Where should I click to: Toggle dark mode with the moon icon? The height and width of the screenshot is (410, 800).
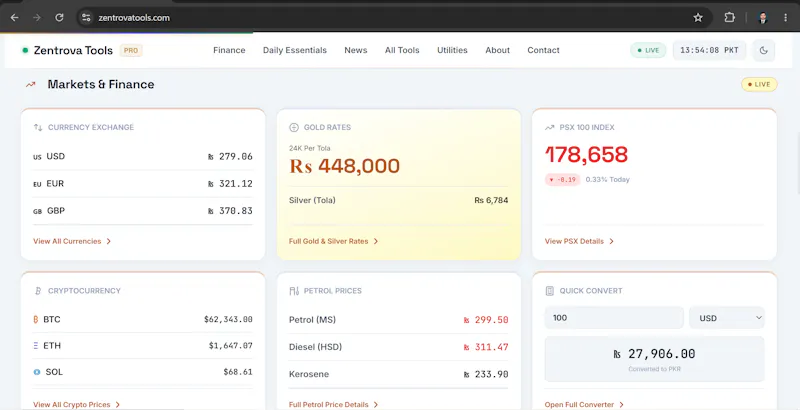tap(764, 50)
